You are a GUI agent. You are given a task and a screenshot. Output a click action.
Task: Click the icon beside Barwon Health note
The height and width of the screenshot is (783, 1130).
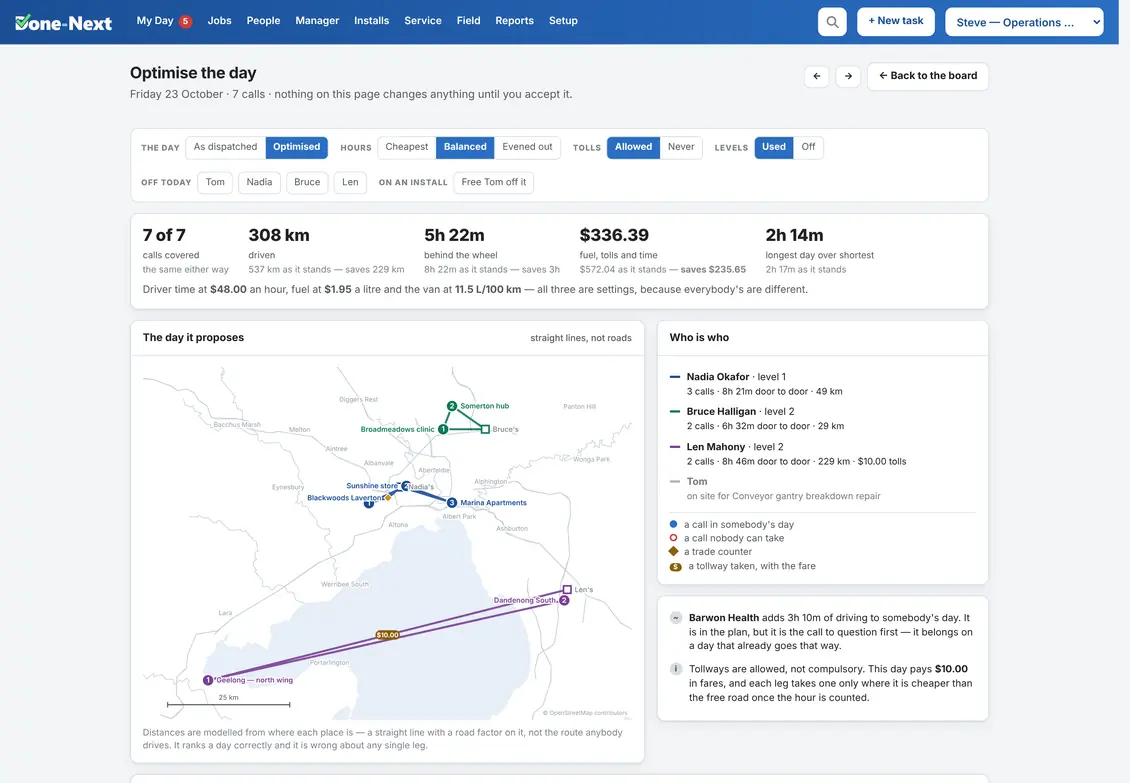coord(676,618)
